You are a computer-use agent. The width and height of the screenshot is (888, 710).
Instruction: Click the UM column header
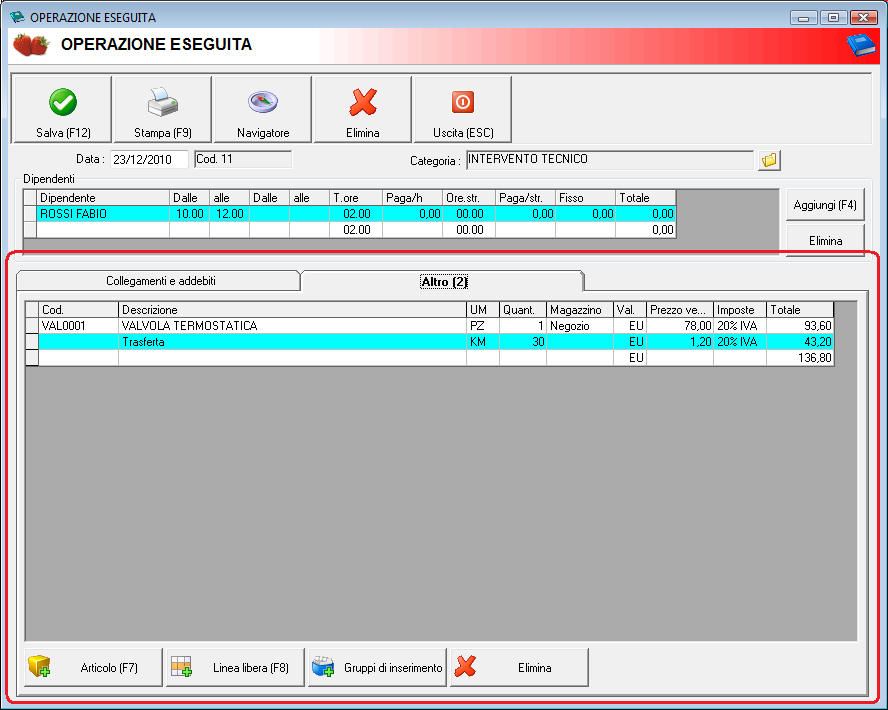(x=483, y=310)
